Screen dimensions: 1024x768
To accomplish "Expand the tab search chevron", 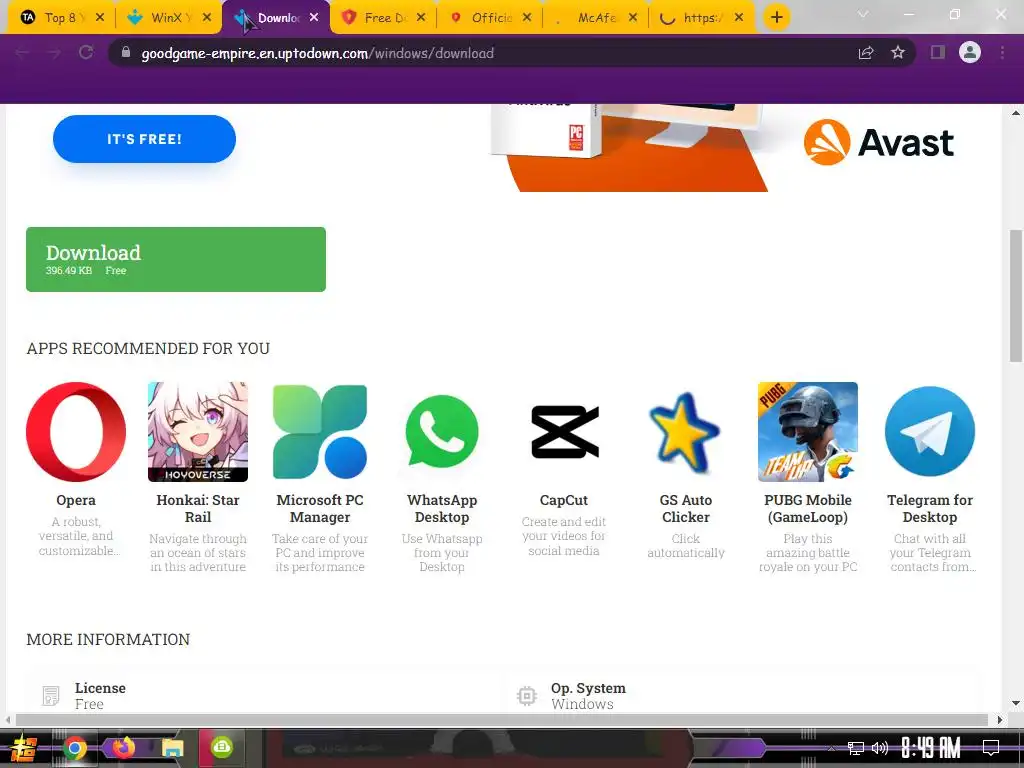I will pyautogui.click(x=863, y=14).
